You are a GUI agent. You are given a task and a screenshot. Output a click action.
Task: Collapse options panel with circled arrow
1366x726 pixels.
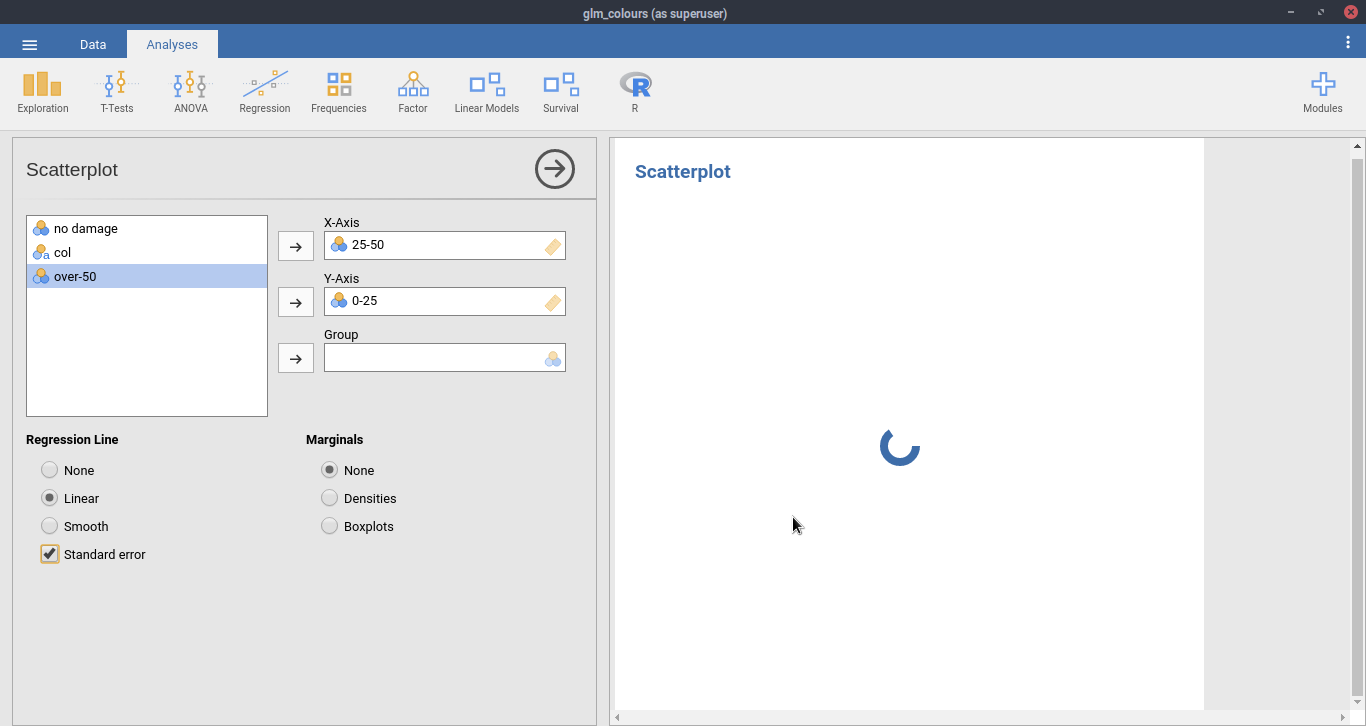pos(555,169)
